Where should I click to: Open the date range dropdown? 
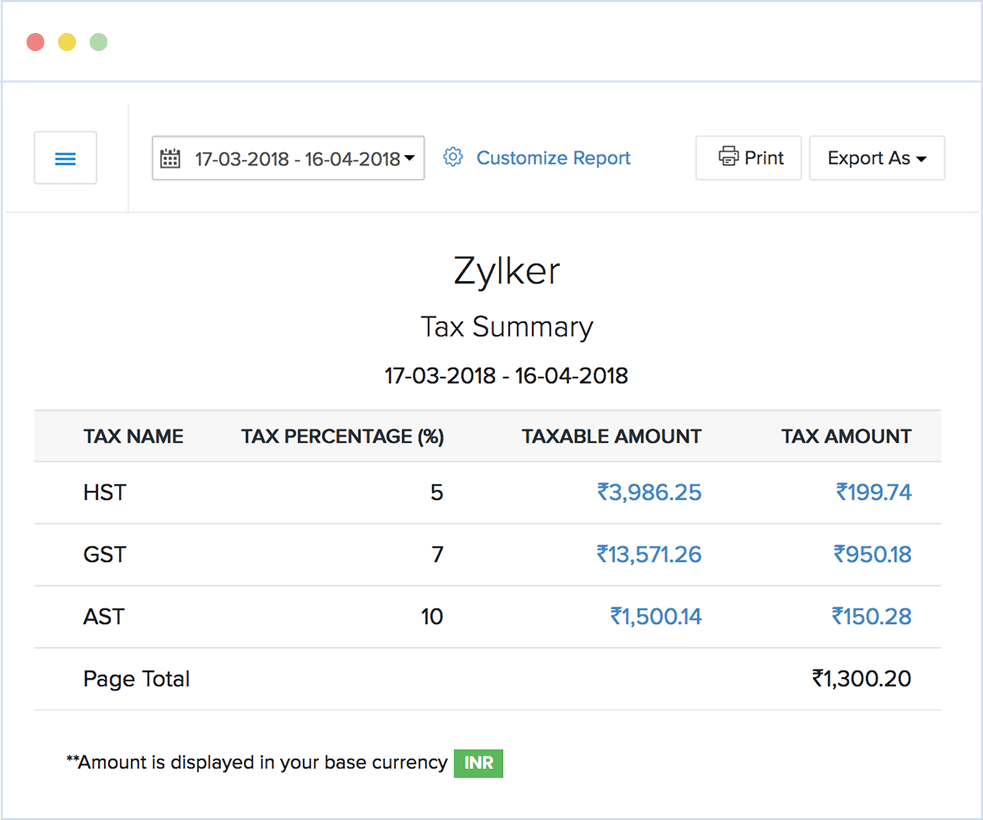coord(288,157)
